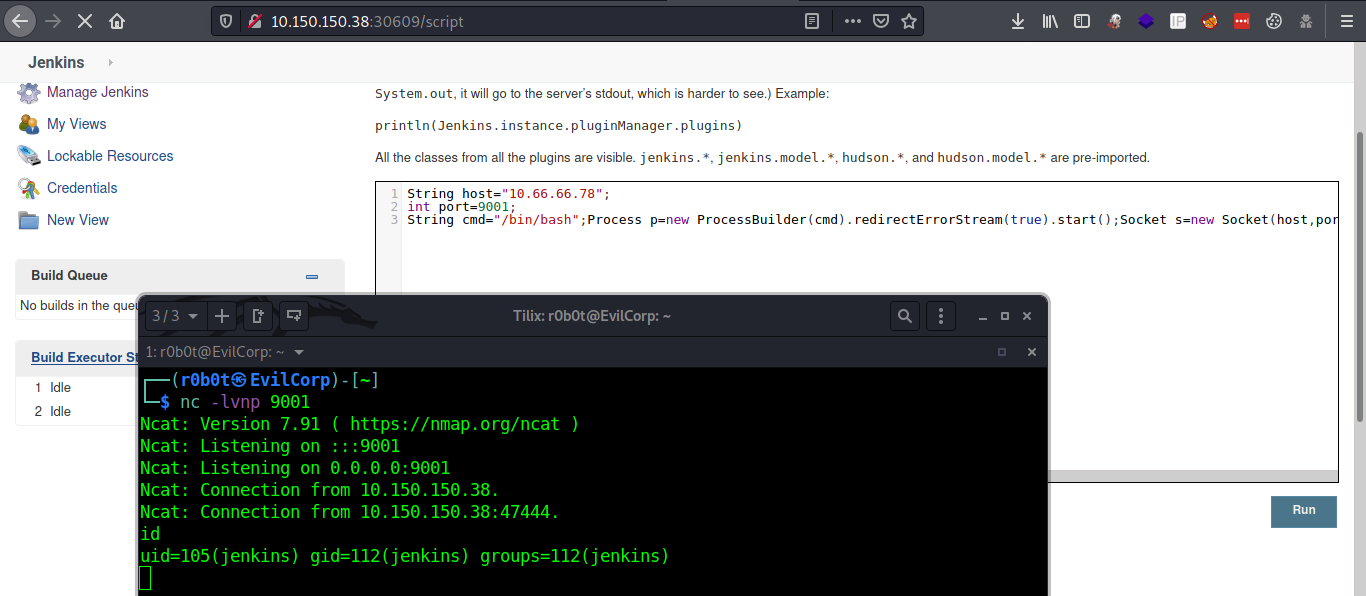Image resolution: width=1366 pixels, height=596 pixels.
Task: Open the Build Executor Status link
Action: (84, 357)
